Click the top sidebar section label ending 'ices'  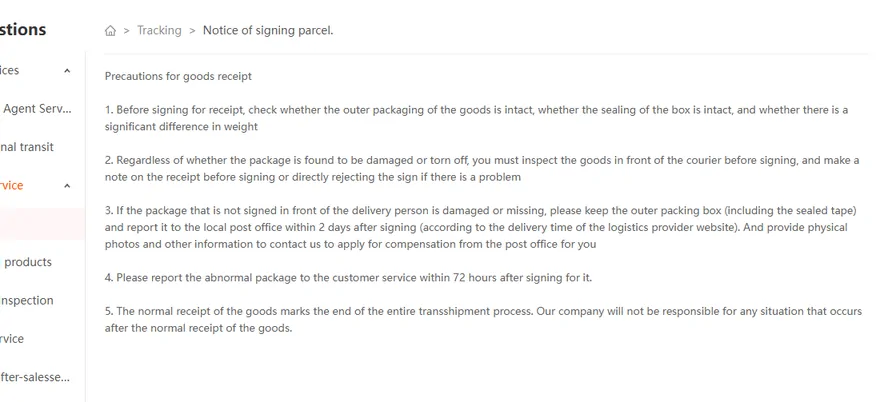10,71
